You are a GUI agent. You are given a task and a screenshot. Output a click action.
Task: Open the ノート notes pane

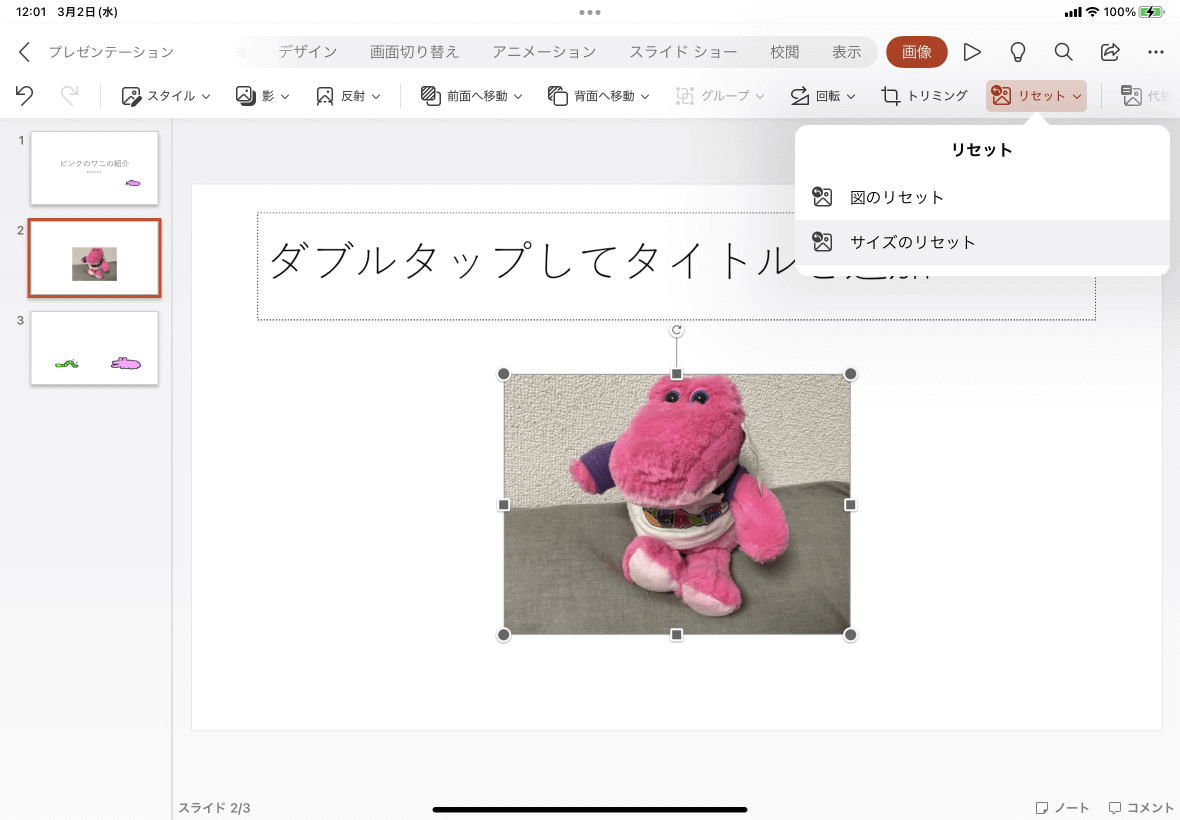point(1062,808)
